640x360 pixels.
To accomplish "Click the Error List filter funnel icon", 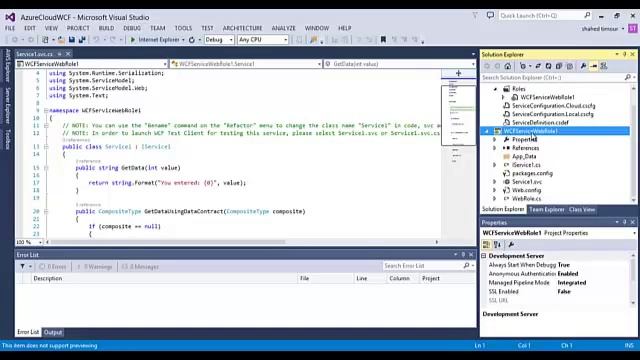I will [x=22, y=267].
